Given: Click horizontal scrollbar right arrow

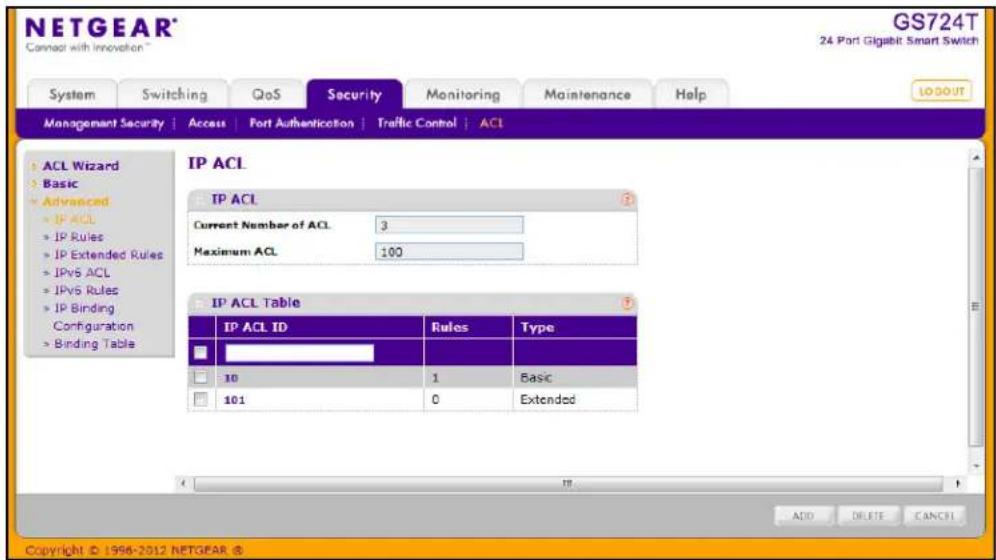Looking at the screenshot, I should [x=957, y=484].
